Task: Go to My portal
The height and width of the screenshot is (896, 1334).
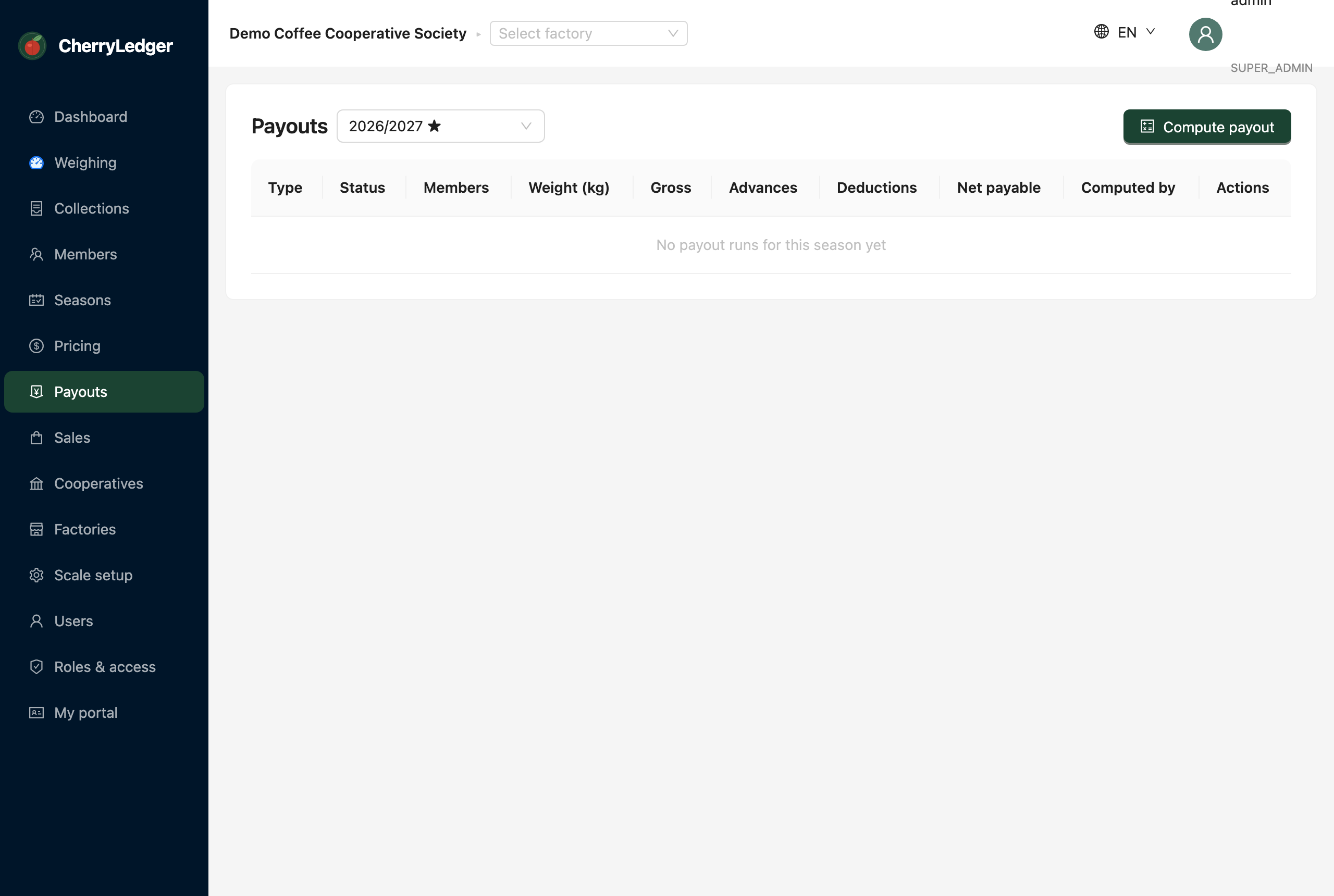Action: tap(104, 713)
